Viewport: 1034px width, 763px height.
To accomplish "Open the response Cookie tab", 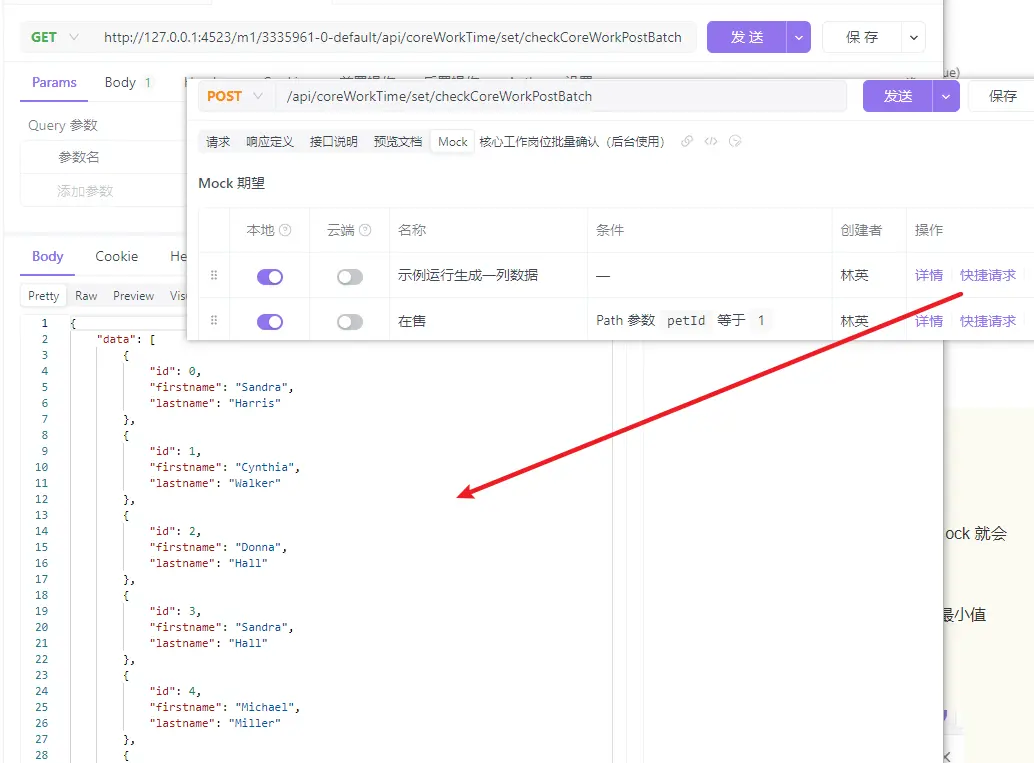I will (116, 257).
